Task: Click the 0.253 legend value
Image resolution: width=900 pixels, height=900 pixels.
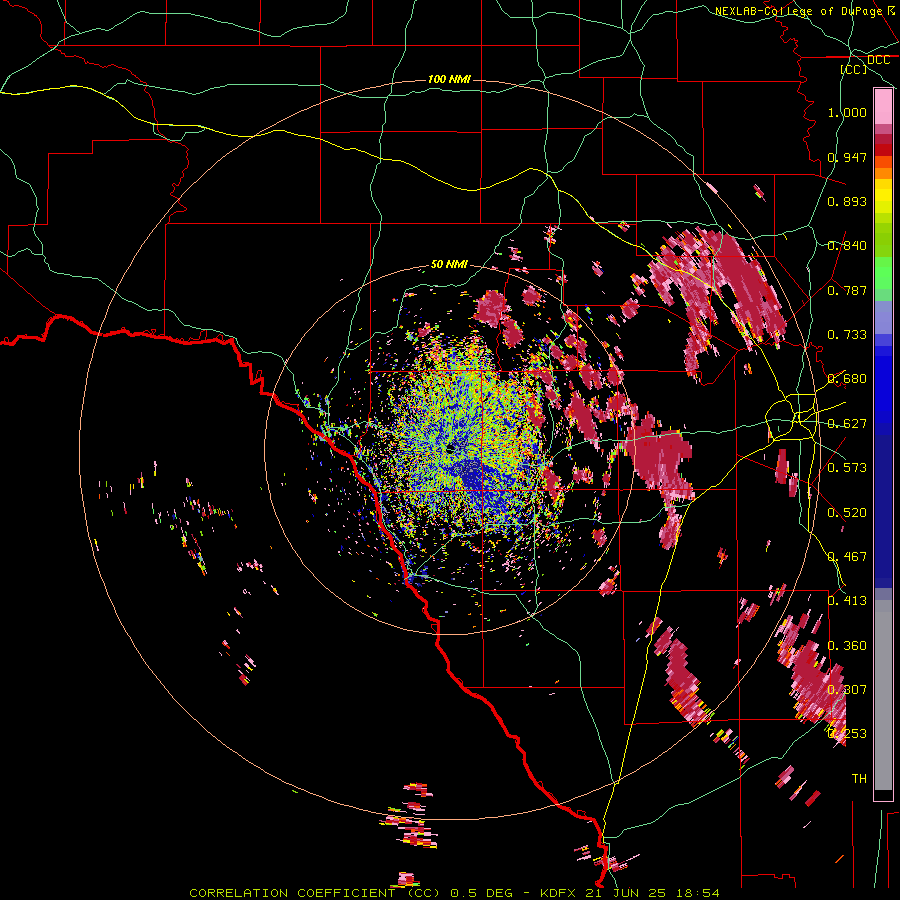Action: (847, 734)
